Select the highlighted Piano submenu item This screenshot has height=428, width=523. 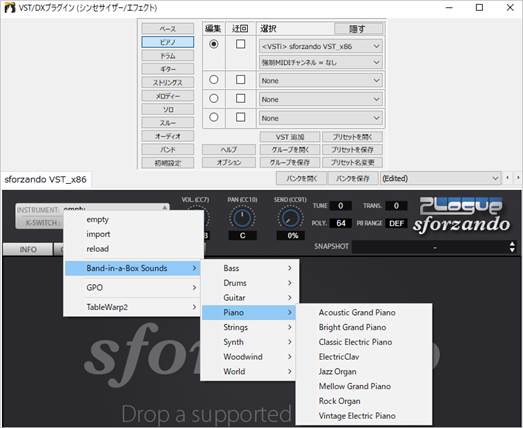(x=249, y=312)
